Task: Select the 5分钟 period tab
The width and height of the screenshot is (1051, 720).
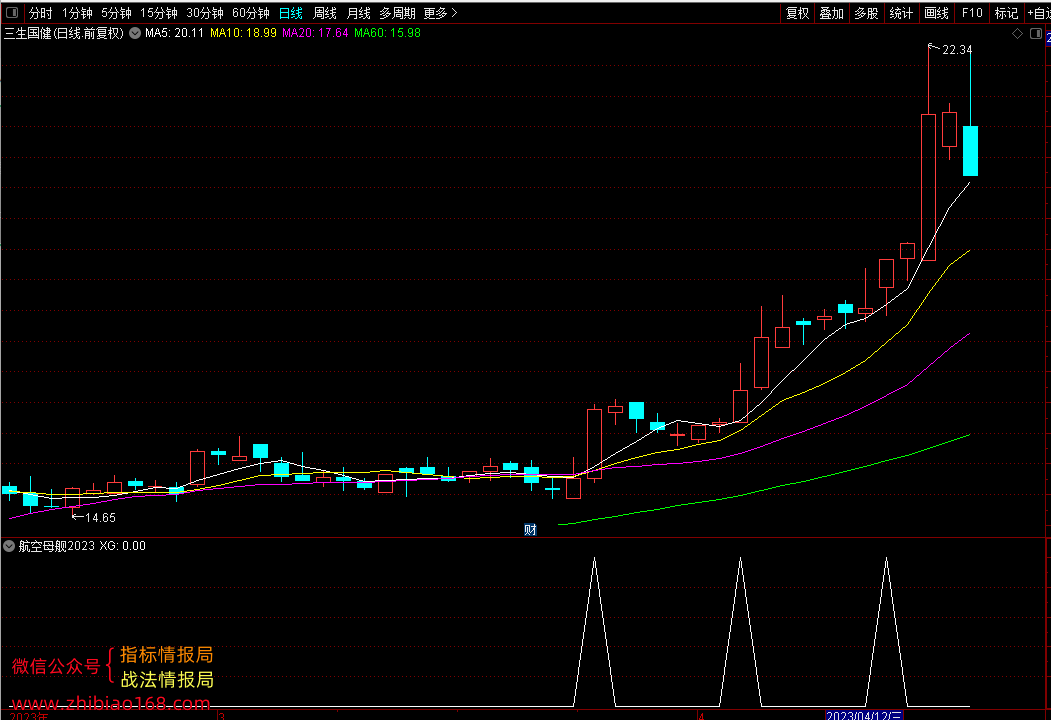Action: click(116, 13)
